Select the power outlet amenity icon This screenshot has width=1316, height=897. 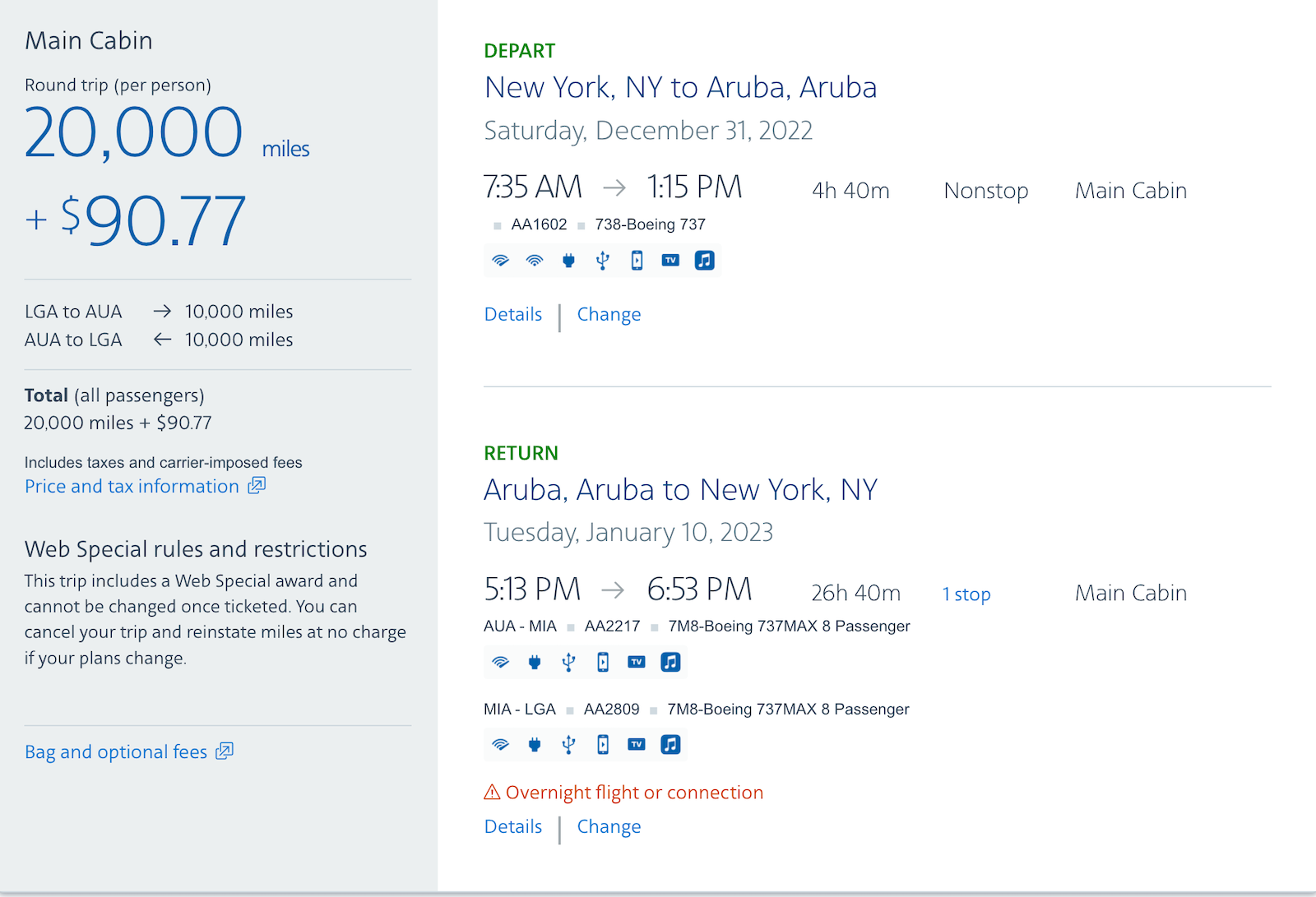[568, 260]
